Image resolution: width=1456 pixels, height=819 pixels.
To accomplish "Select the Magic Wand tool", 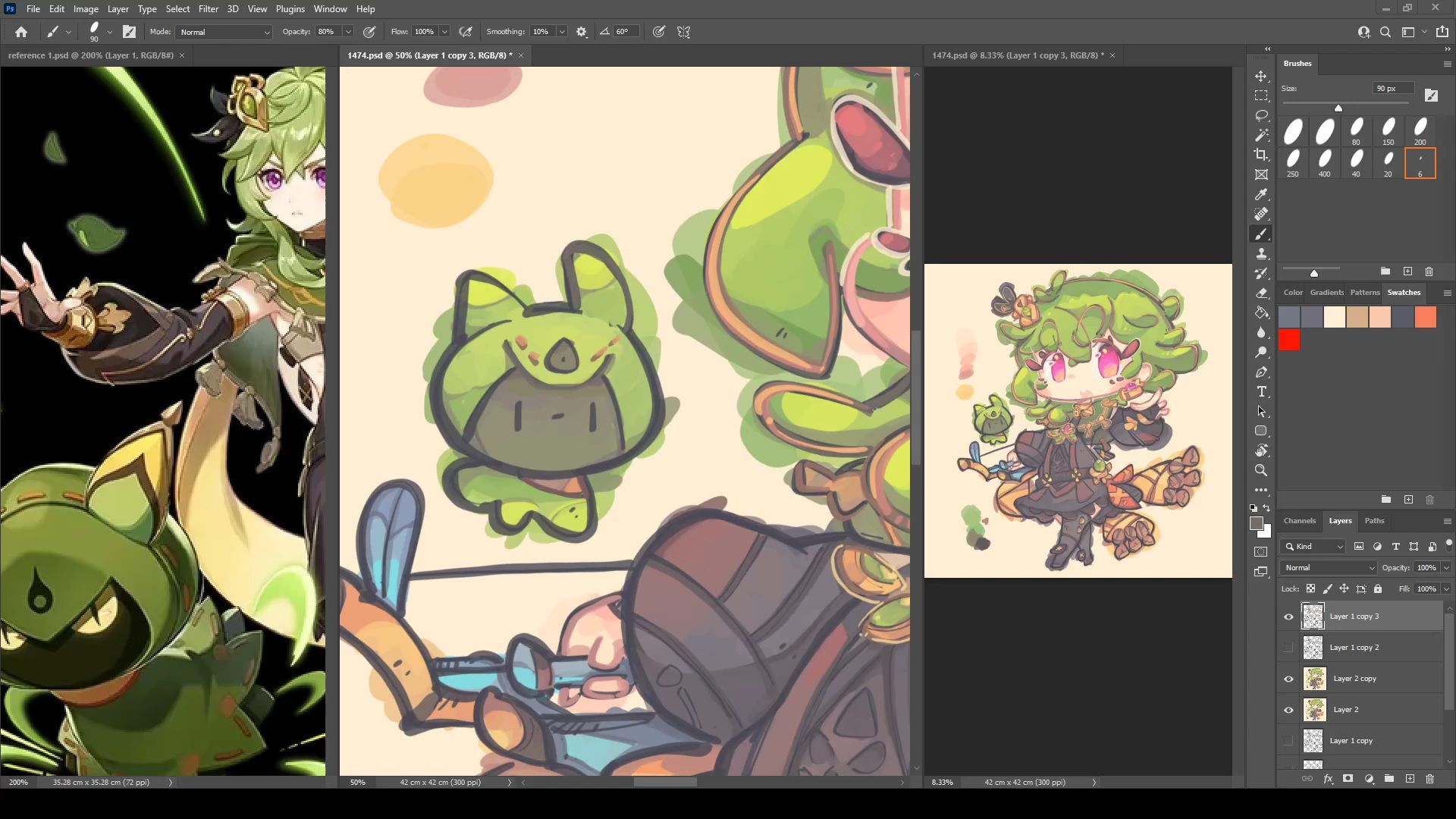I will pos(1261,135).
